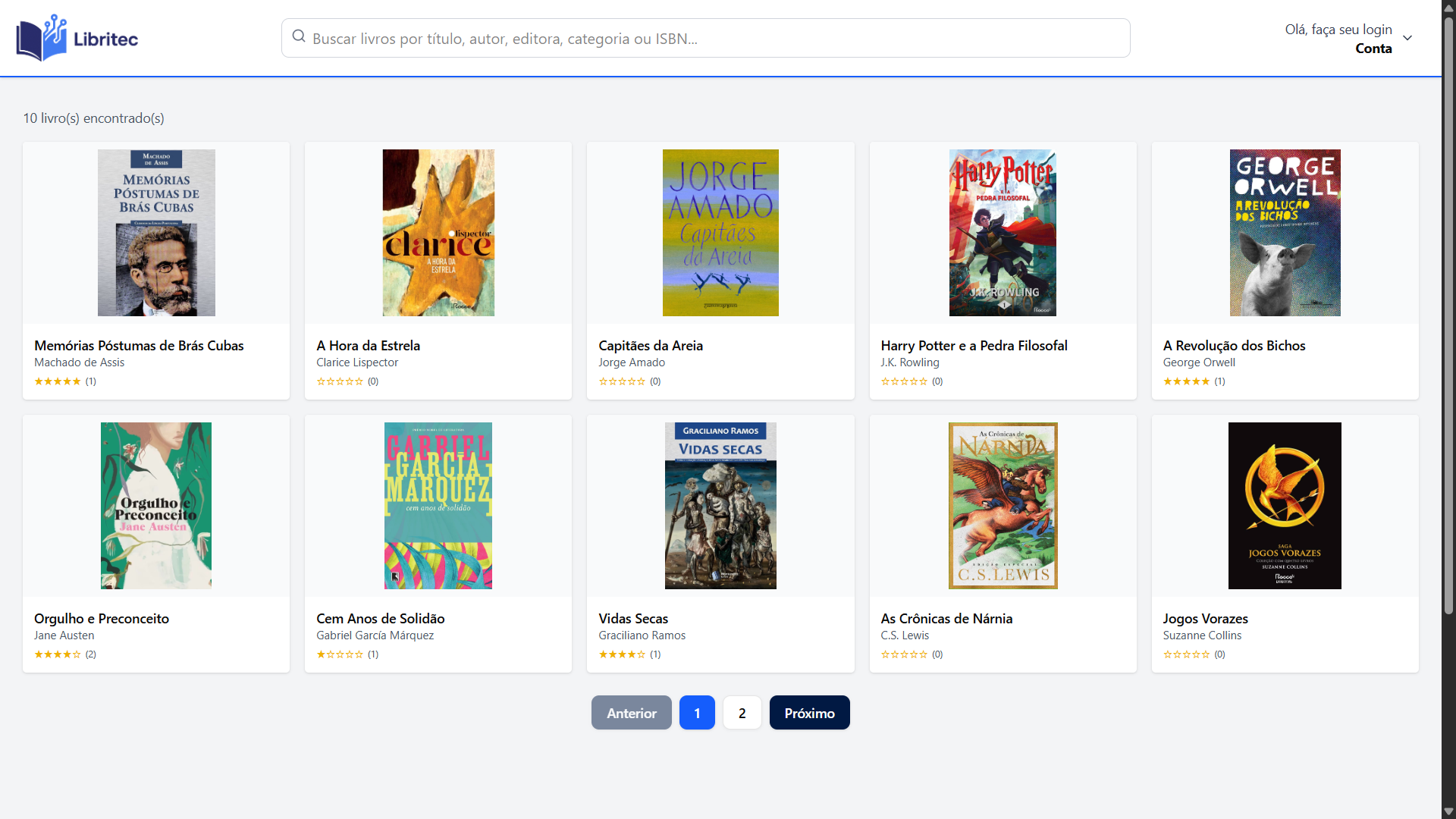
Task: Click author name Machado de Assis
Action: pyautogui.click(x=79, y=362)
